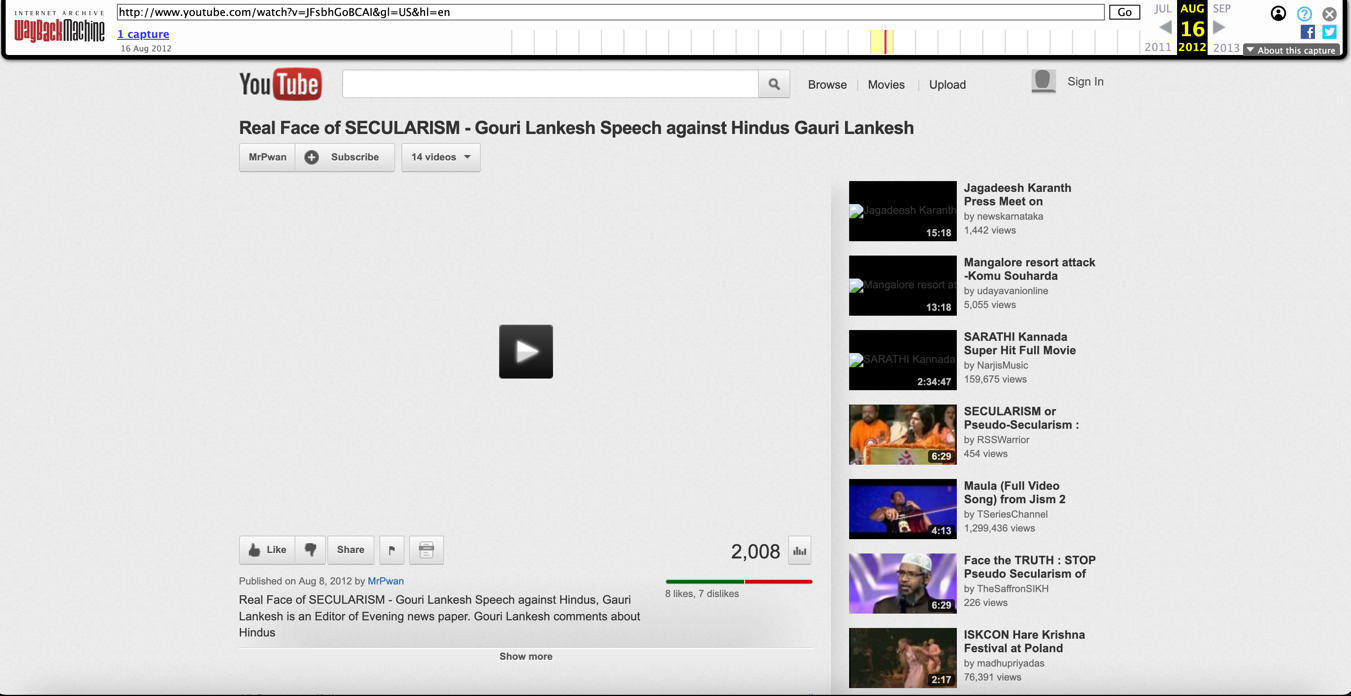This screenshot has height=696, width=1351.
Task: Open the 14 videos dropdown
Action: point(440,157)
